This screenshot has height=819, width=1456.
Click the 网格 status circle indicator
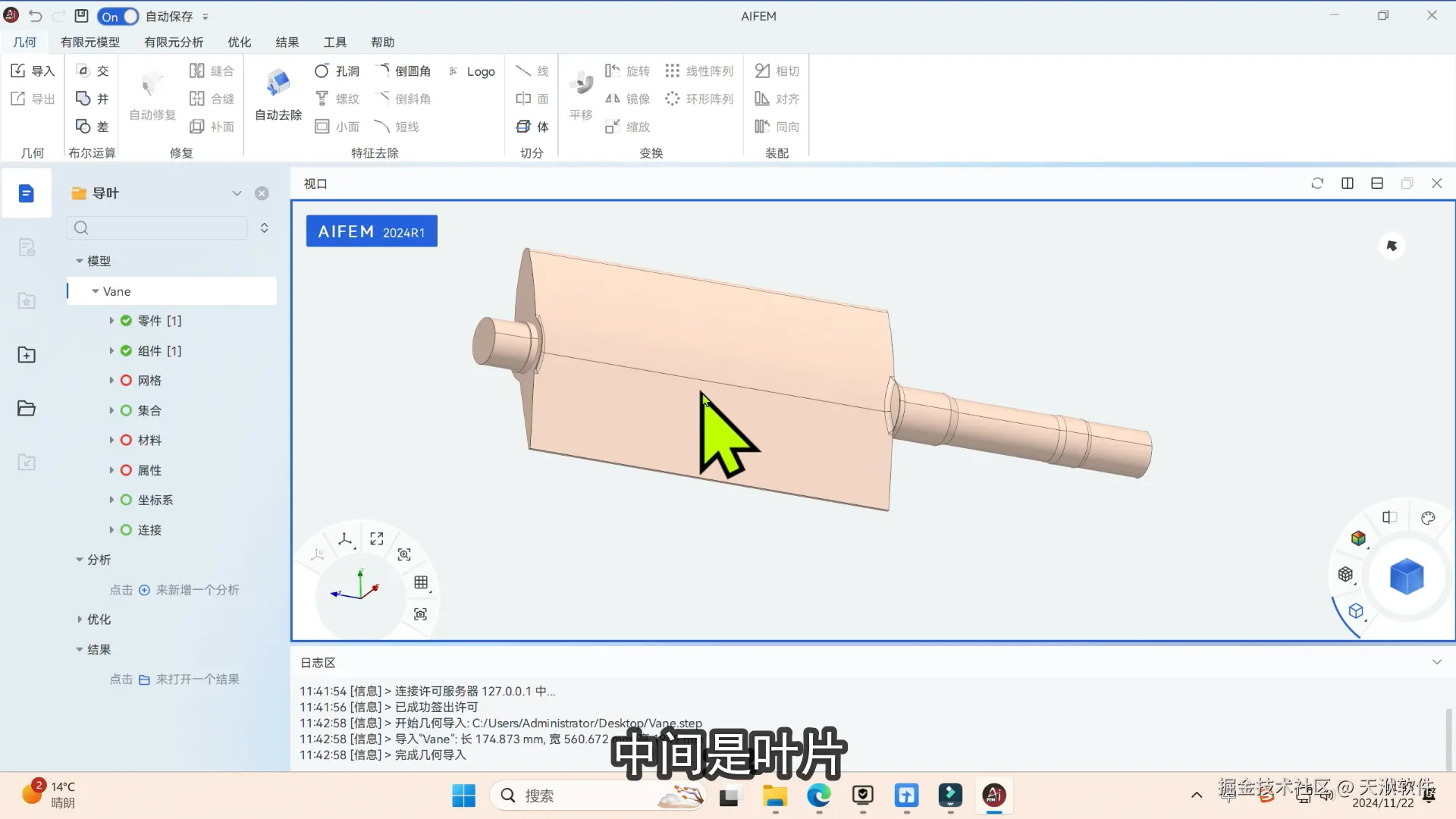[x=126, y=381]
